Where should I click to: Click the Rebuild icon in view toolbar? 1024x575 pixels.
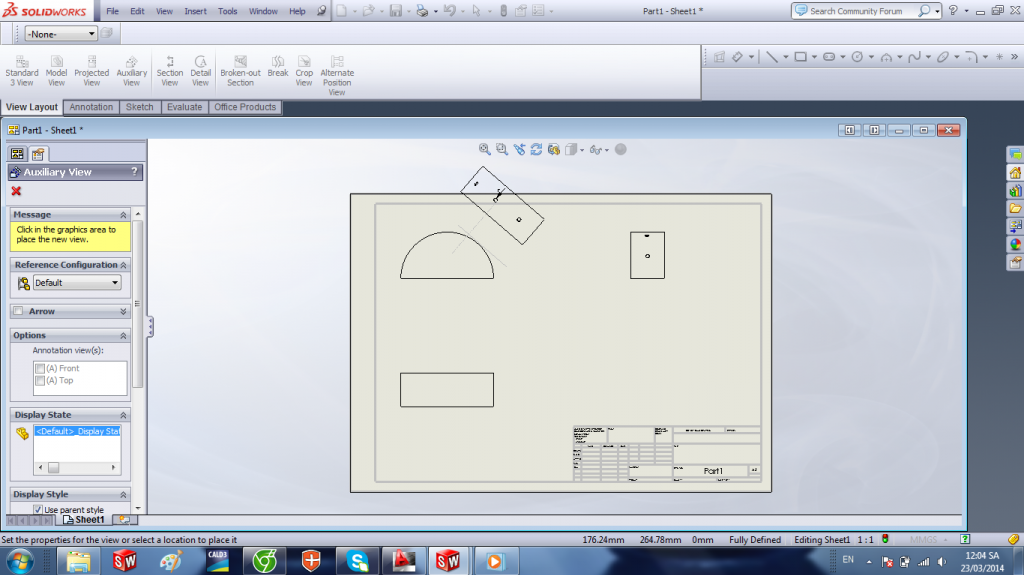point(536,150)
